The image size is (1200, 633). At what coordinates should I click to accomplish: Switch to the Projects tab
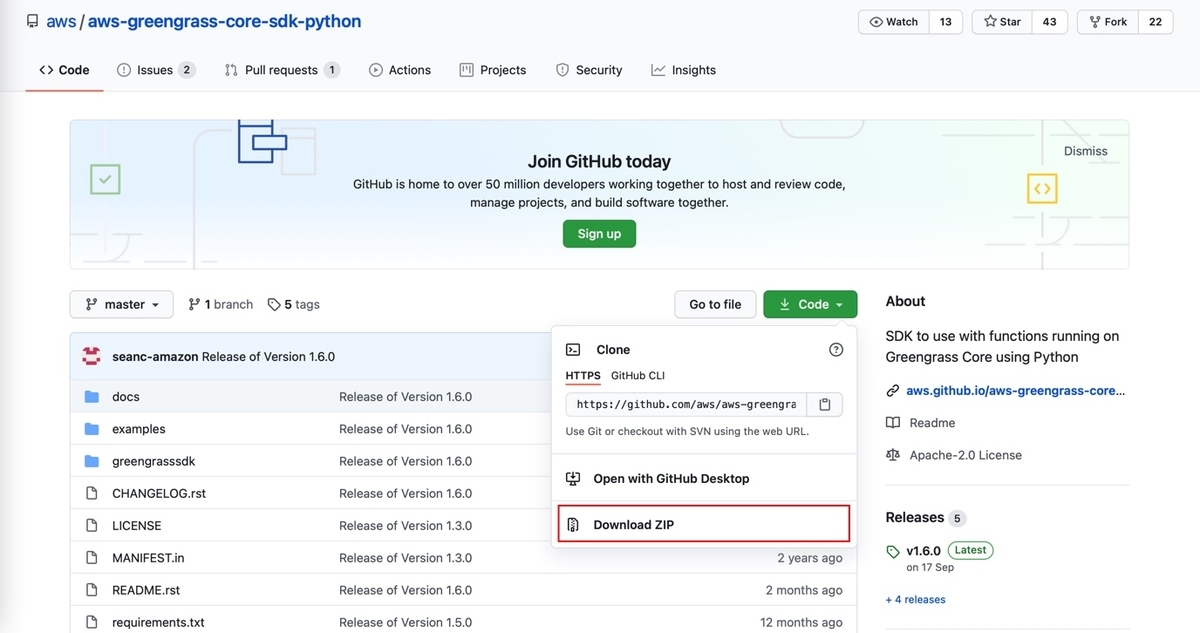click(x=493, y=70)
